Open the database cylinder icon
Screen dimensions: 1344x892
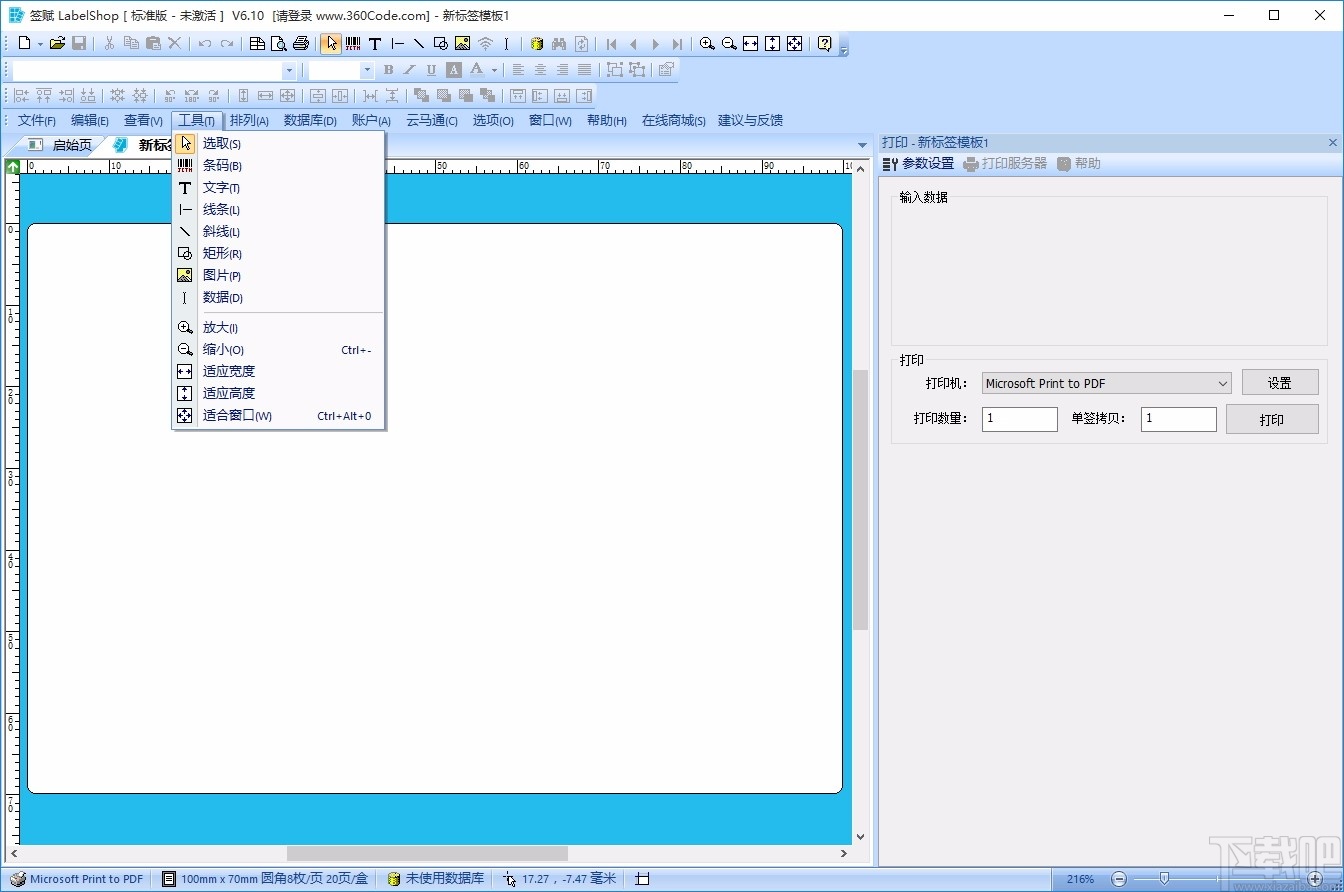(x=537, y=43)
